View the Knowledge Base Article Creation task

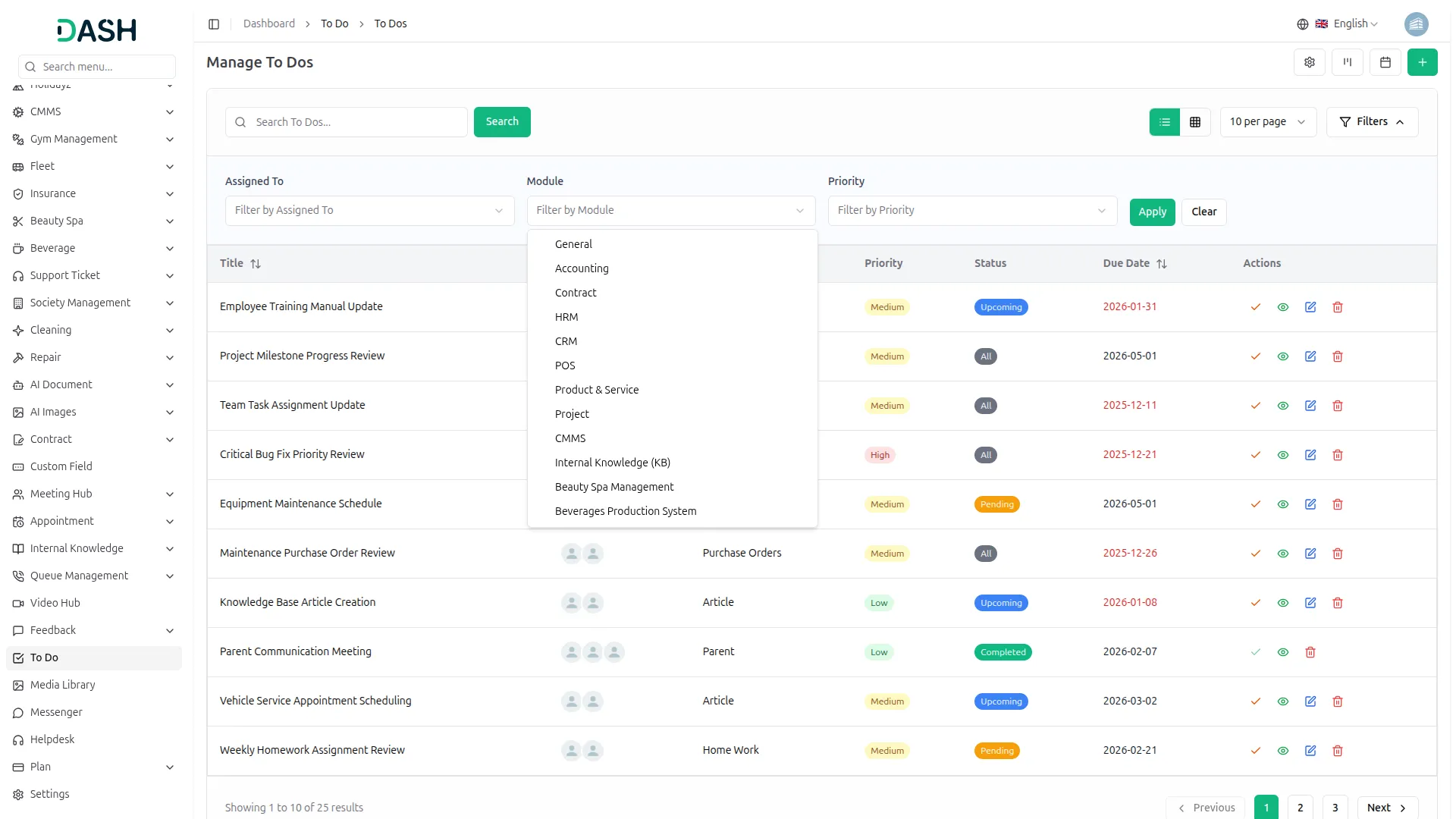tap(1282, 603)
